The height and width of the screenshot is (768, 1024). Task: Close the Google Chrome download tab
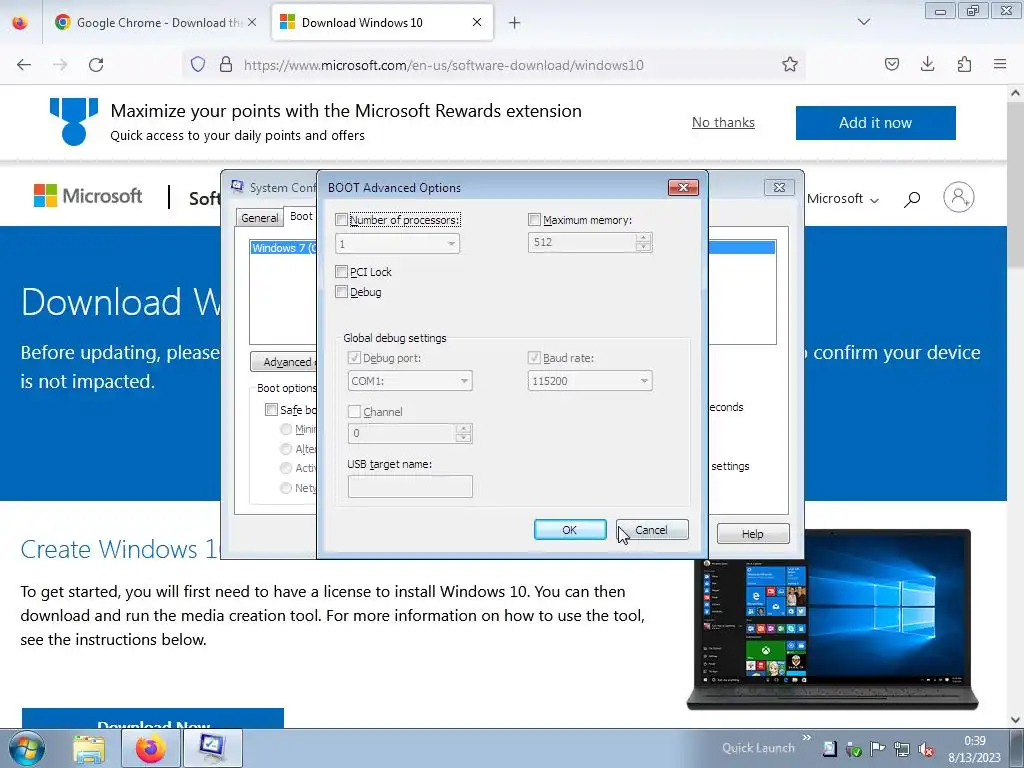tap(252, 22)
